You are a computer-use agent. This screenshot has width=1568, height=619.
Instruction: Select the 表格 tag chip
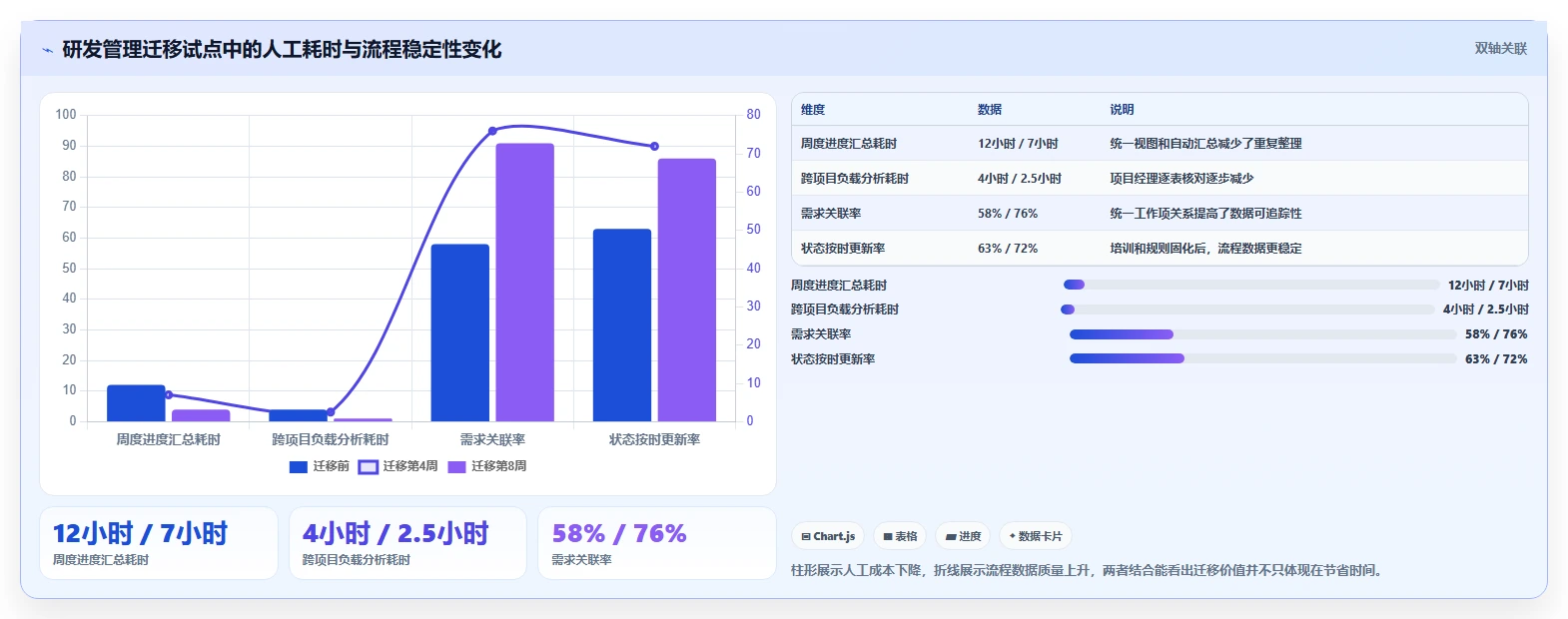tap(900, 536)
